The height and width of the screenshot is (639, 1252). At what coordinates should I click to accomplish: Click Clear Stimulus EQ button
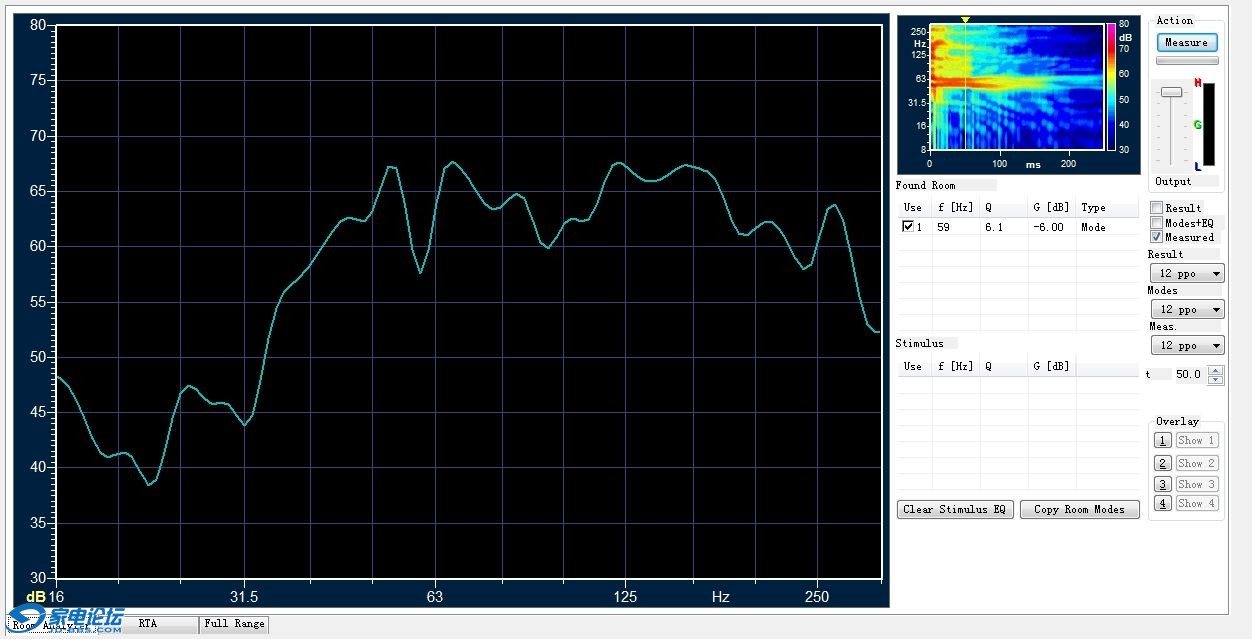tap(954, 510)
